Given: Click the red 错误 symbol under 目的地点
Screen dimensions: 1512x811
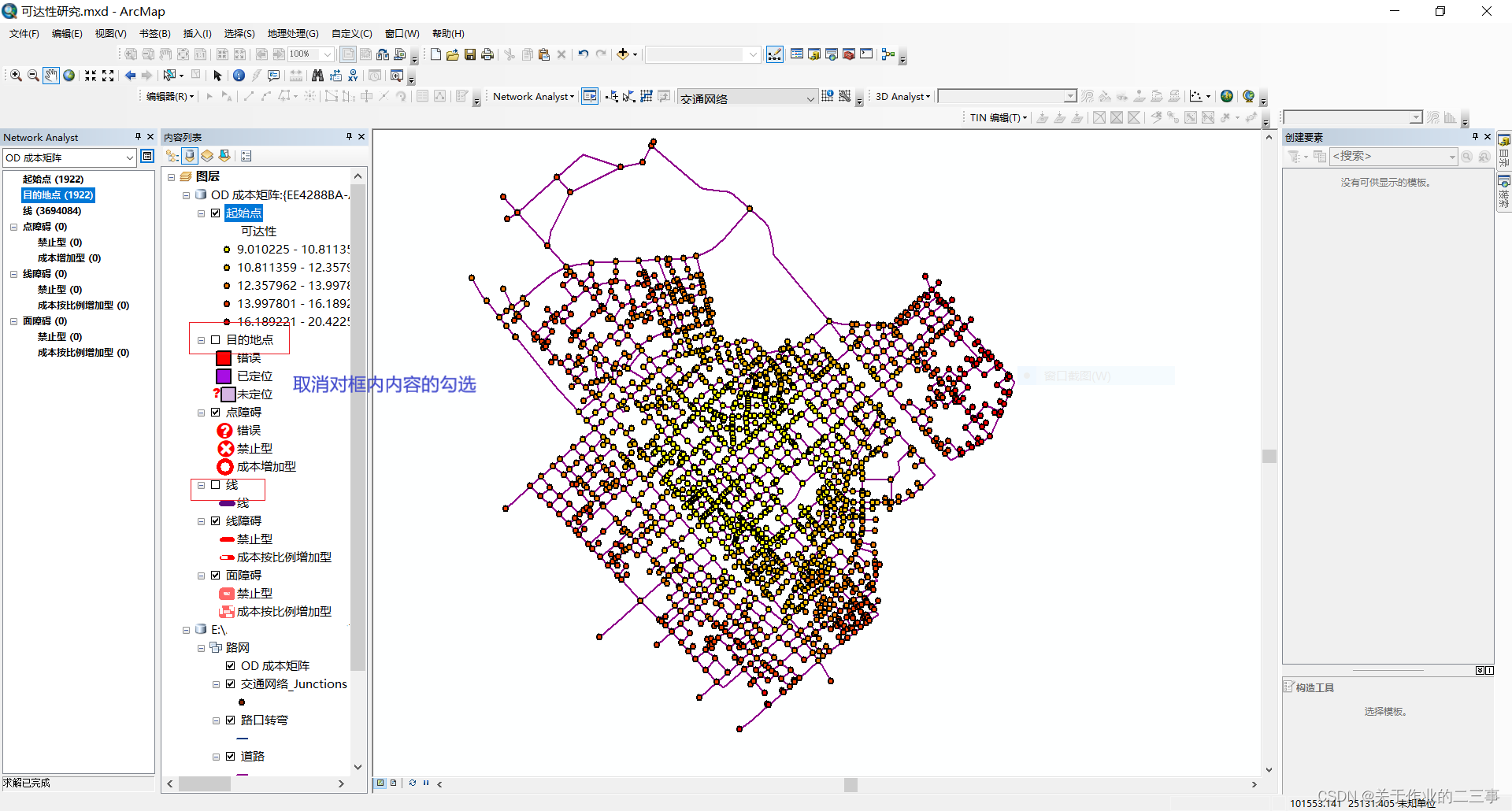Looking at the screenshot, I should (224, 358).
